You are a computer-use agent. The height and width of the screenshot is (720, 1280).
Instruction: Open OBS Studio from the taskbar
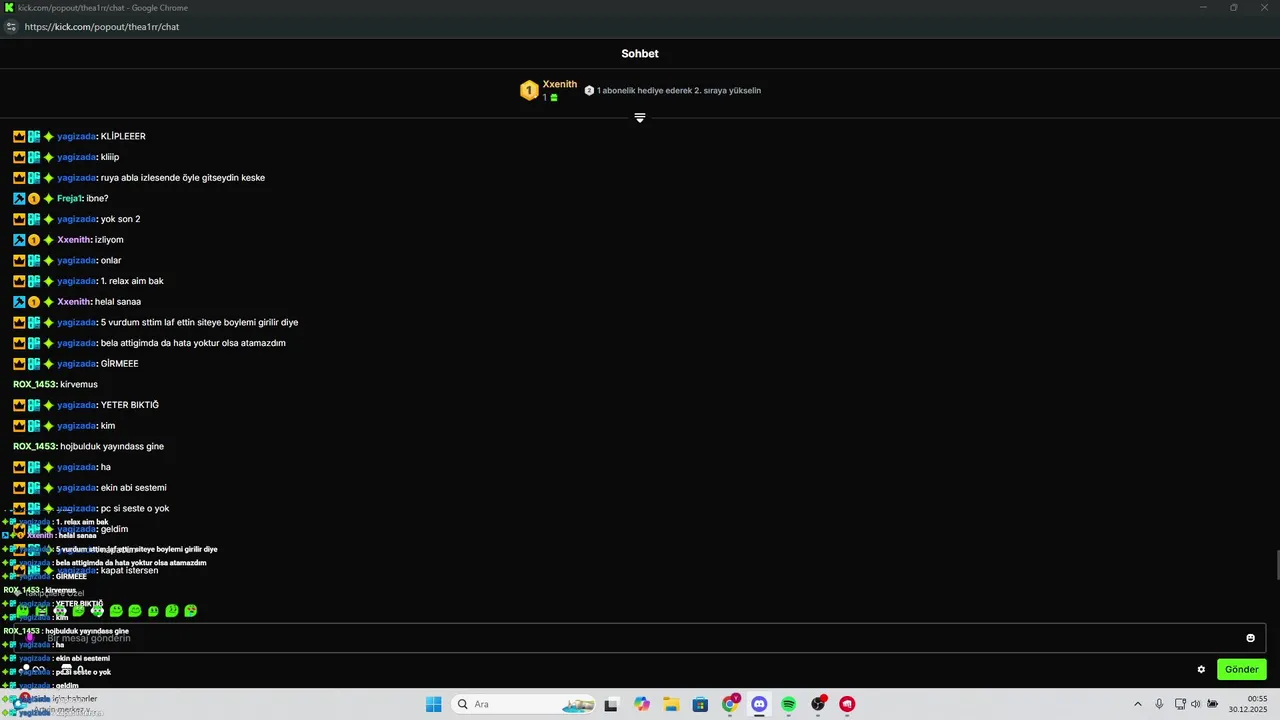pos(818,704)
